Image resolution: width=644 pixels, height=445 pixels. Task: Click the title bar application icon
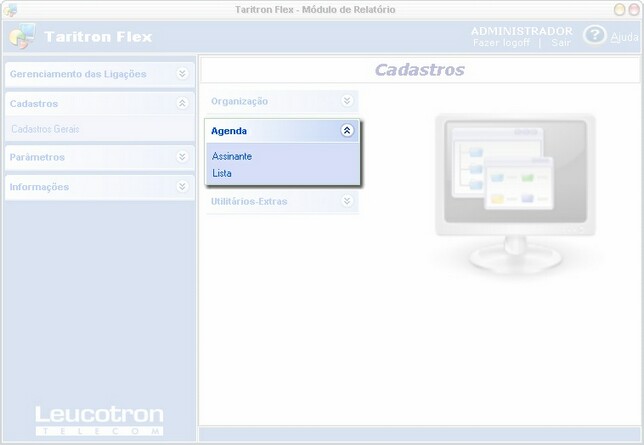(x=10, y=10)
